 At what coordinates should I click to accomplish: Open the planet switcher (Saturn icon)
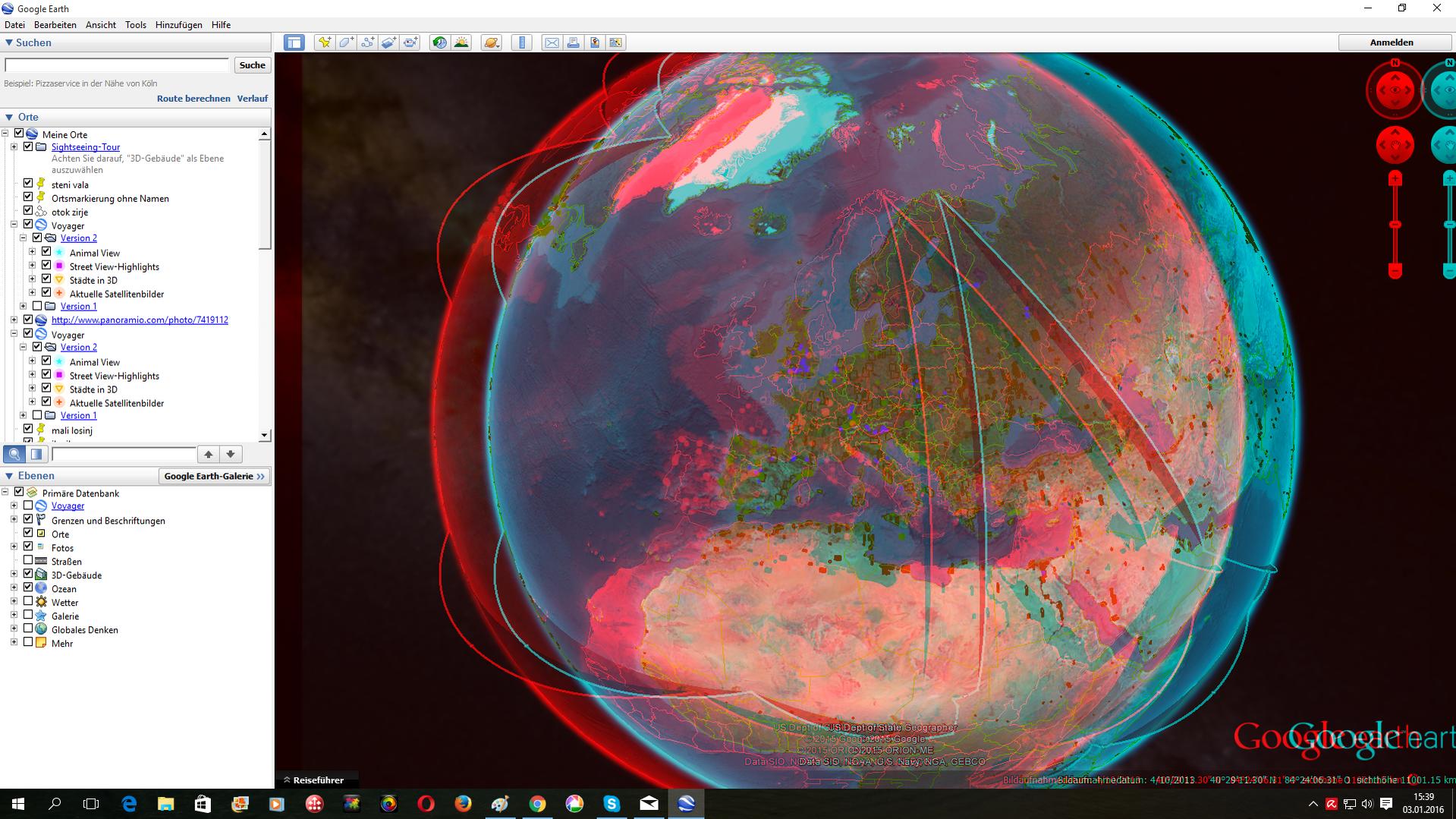click(491, 43)
